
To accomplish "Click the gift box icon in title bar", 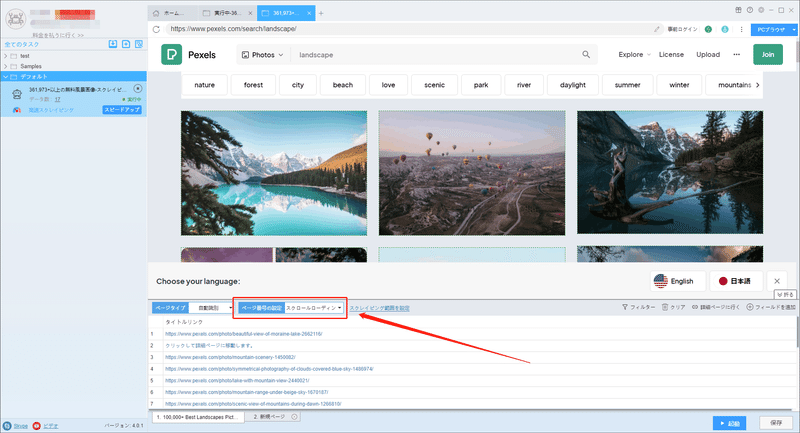I will point(738,10).
